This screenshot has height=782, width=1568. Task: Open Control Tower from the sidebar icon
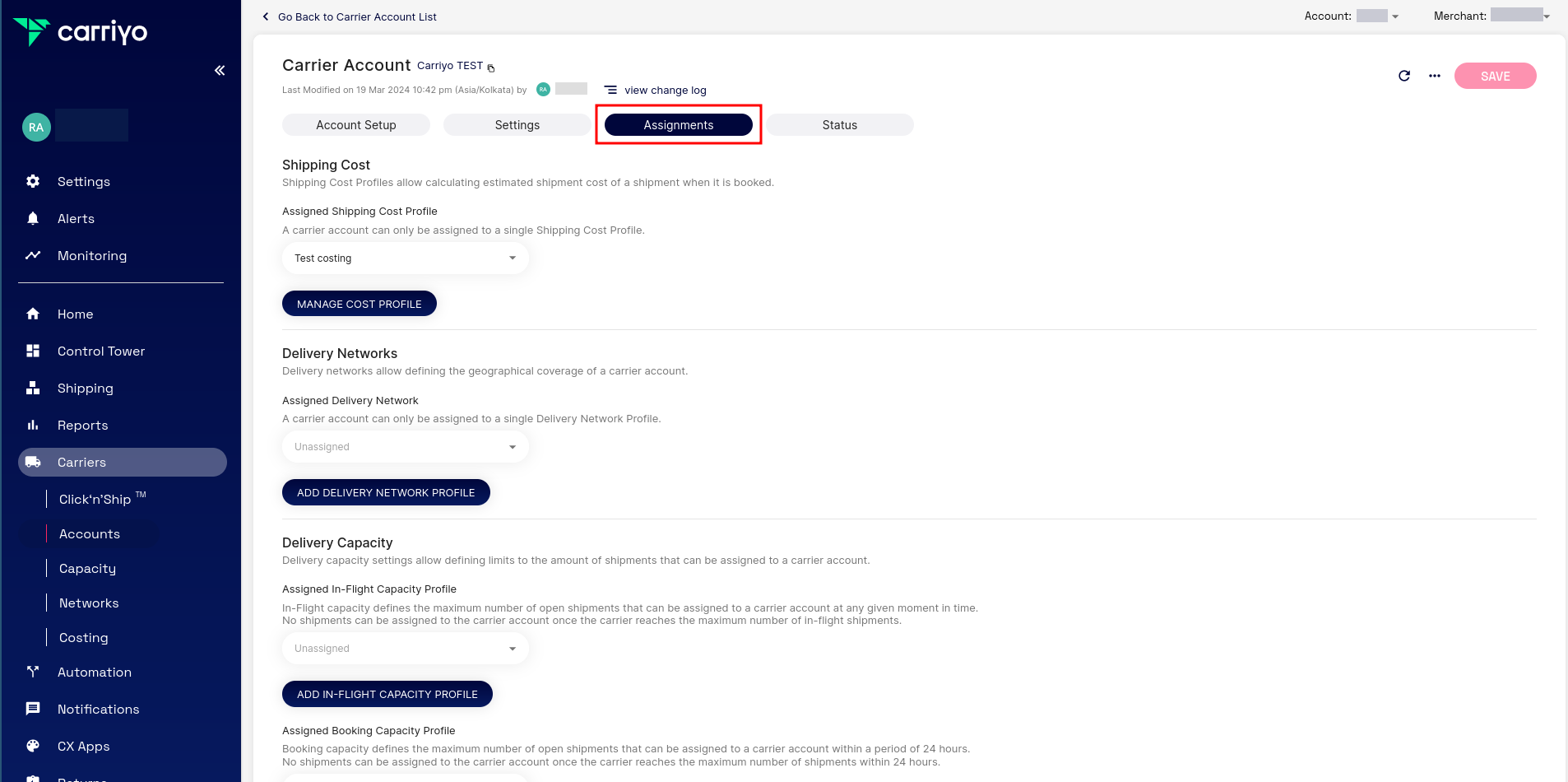pyautogui.click(x=33, y=351)
